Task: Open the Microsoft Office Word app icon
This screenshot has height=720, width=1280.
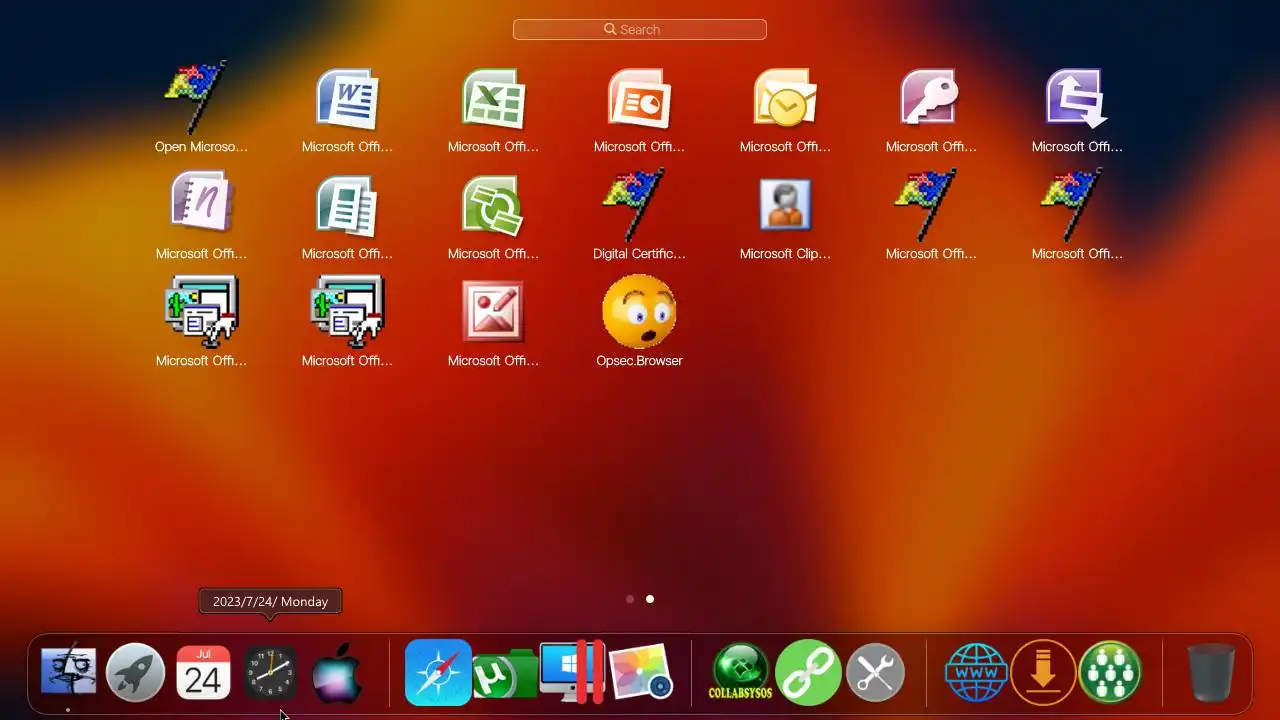Action: click(x=347, y=99)
